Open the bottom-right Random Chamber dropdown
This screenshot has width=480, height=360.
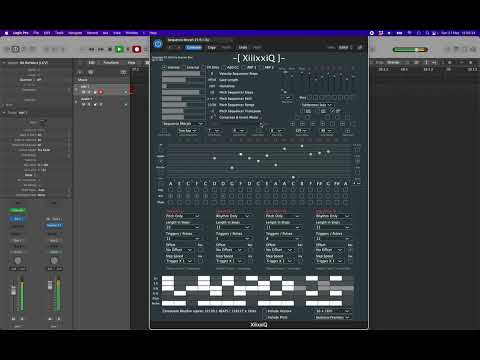(x=333, y=317)
